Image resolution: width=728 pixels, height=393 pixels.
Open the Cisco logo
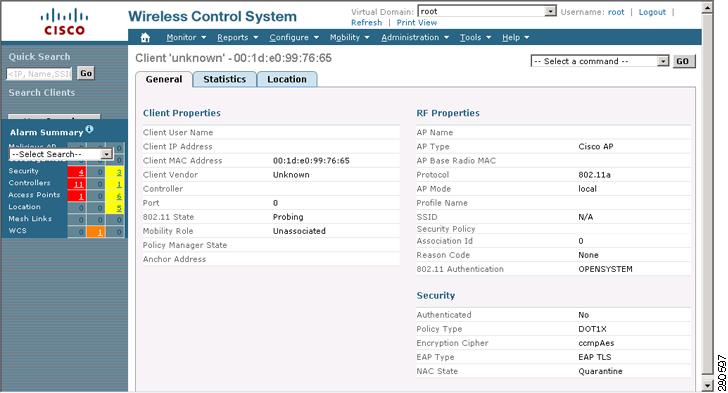[x=64, y=21]
